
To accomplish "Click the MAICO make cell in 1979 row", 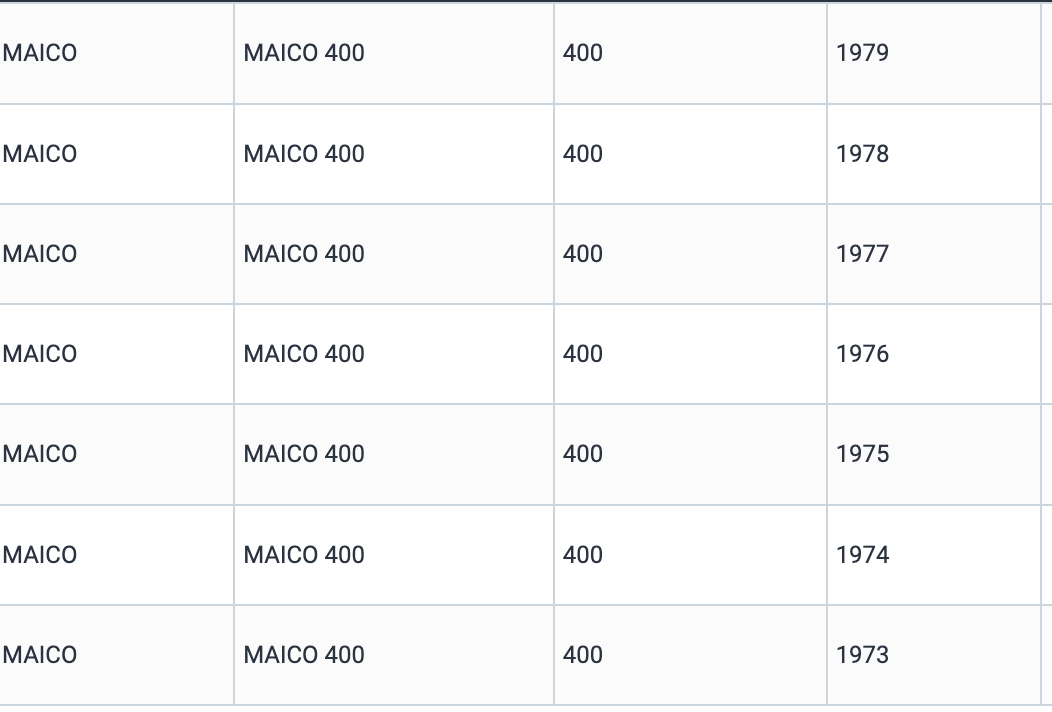I will (x=40, y=53).
